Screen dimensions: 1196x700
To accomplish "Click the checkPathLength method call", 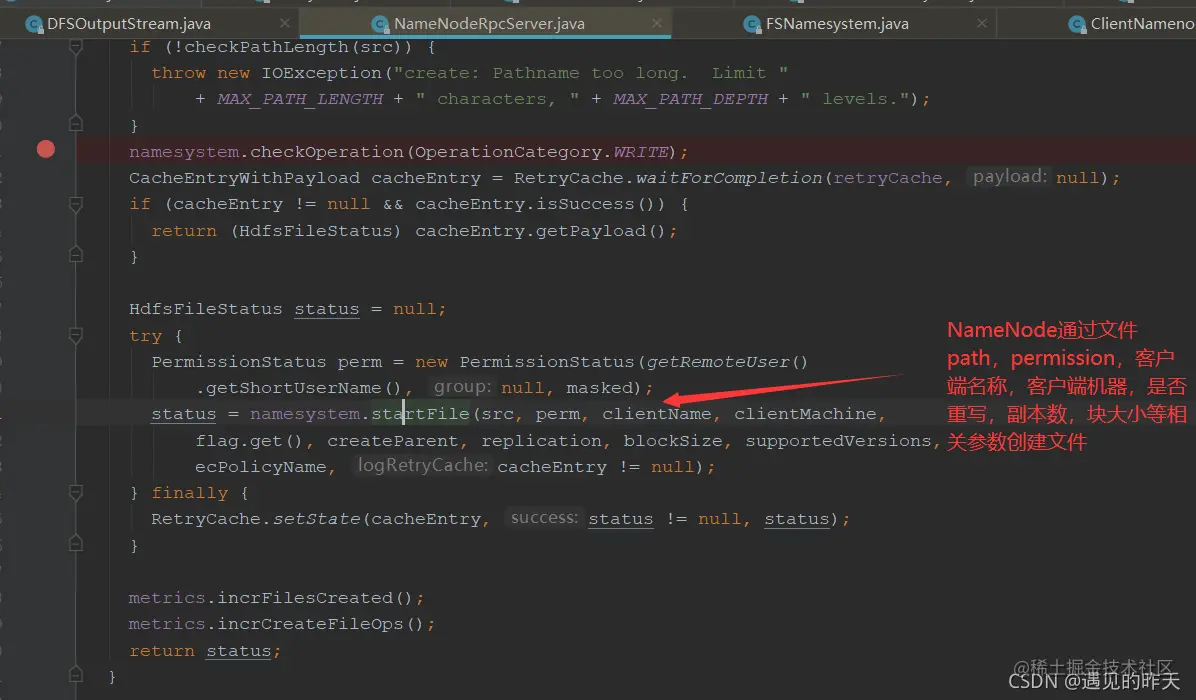I will click(x=267, y=47).
